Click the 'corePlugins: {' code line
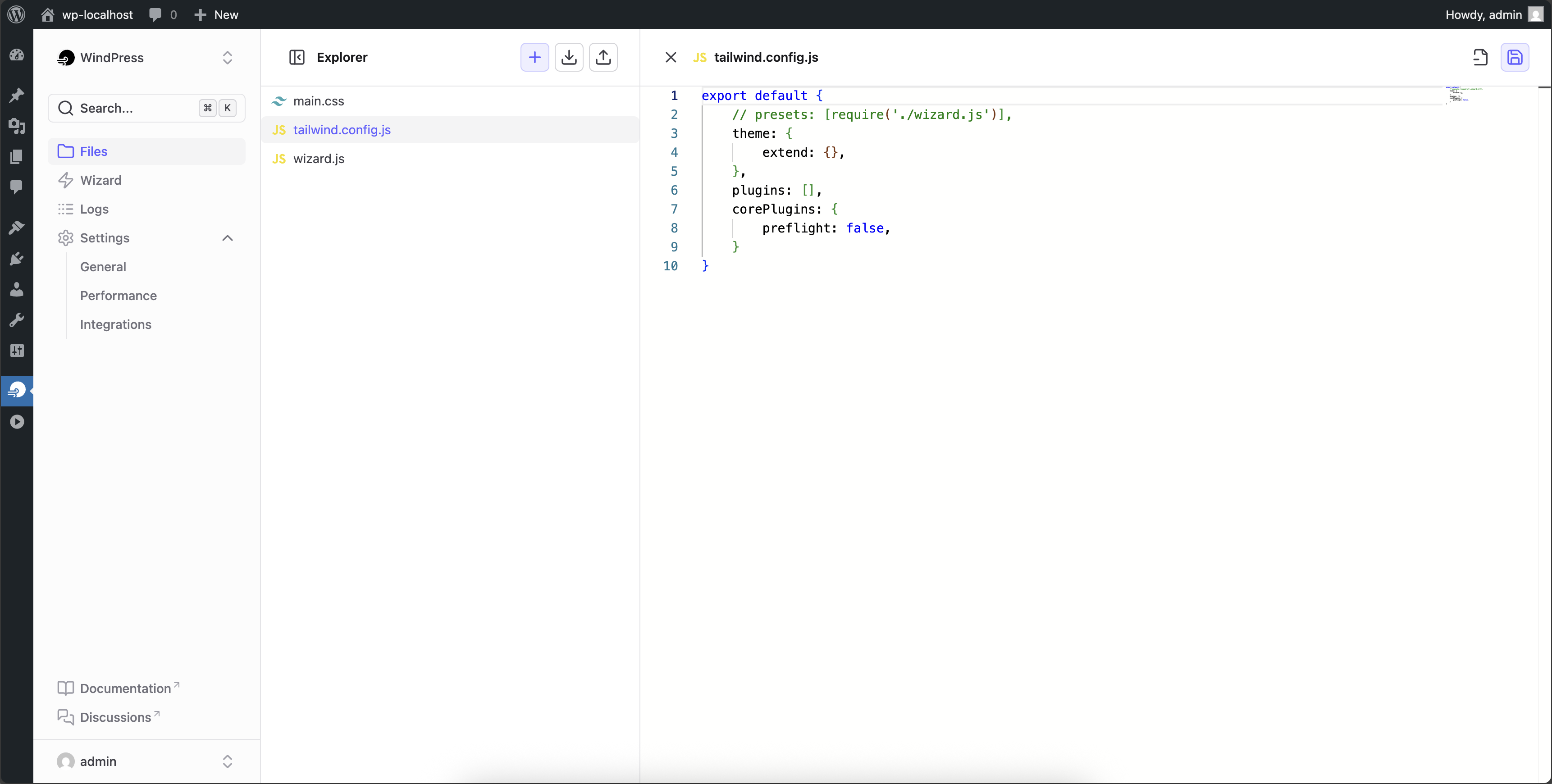The height and width of the screenshot is (784, 1552). (x=785, y=209)
